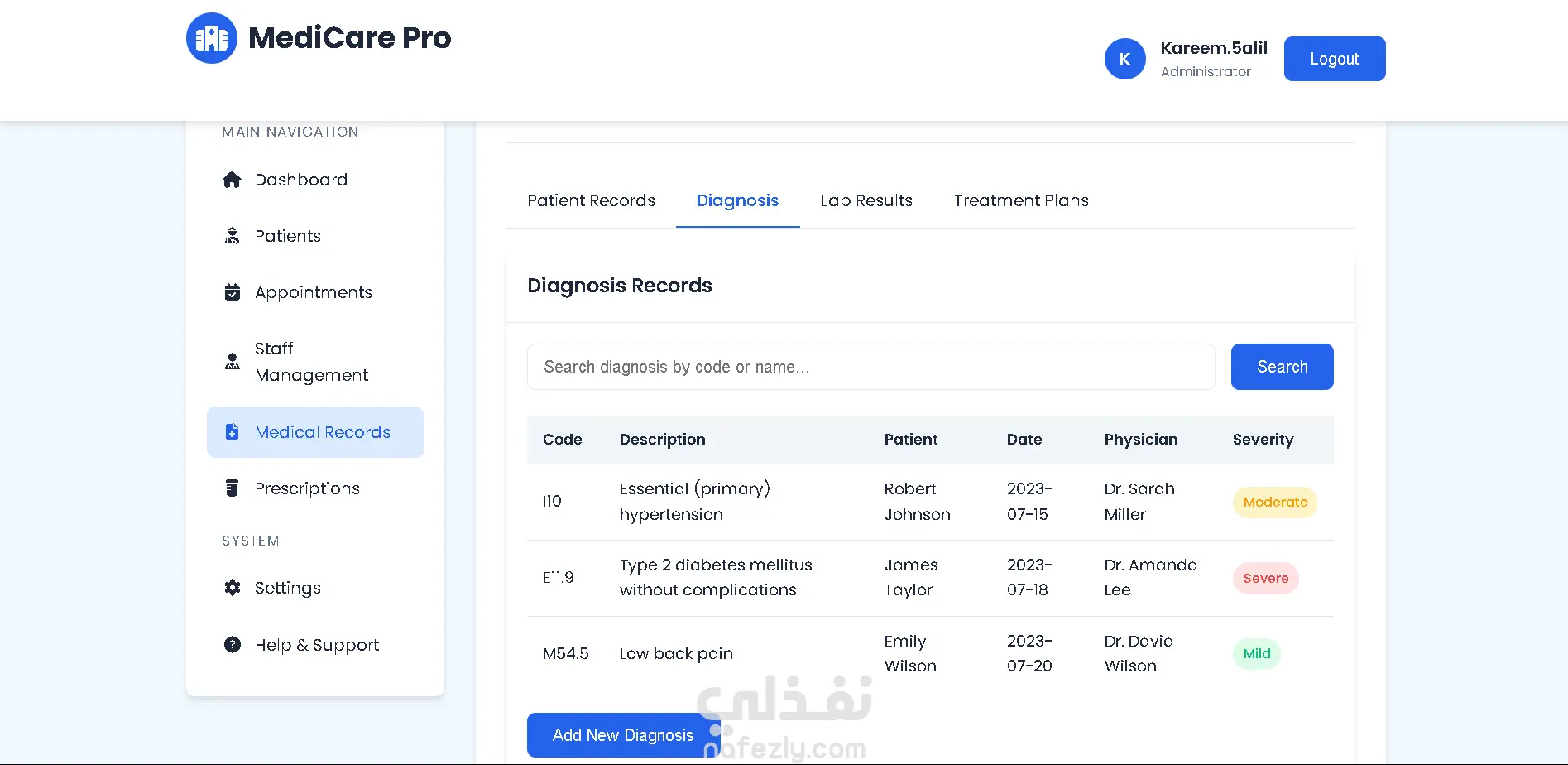Switch to the Patient Records tab
The width and height of the screenshot is (1568, 765).
(x=591, y=200)
